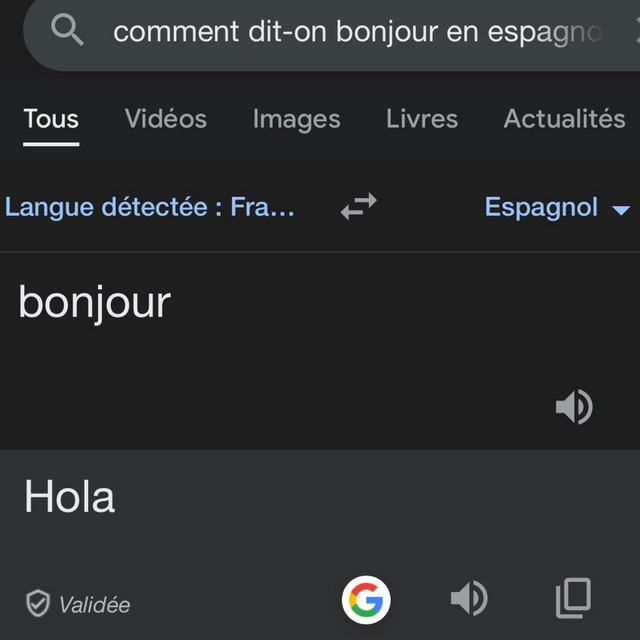
Task: Switch to the Images tab
Action: (296, 120)
